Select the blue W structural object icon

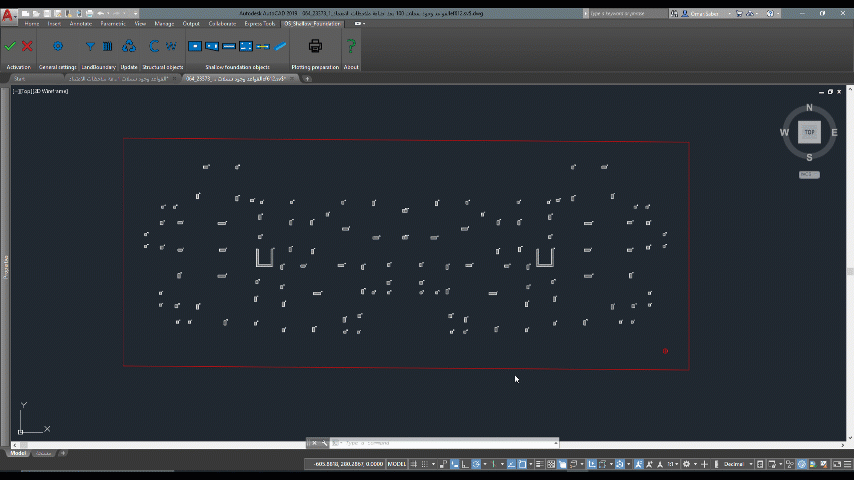point(172,46)
